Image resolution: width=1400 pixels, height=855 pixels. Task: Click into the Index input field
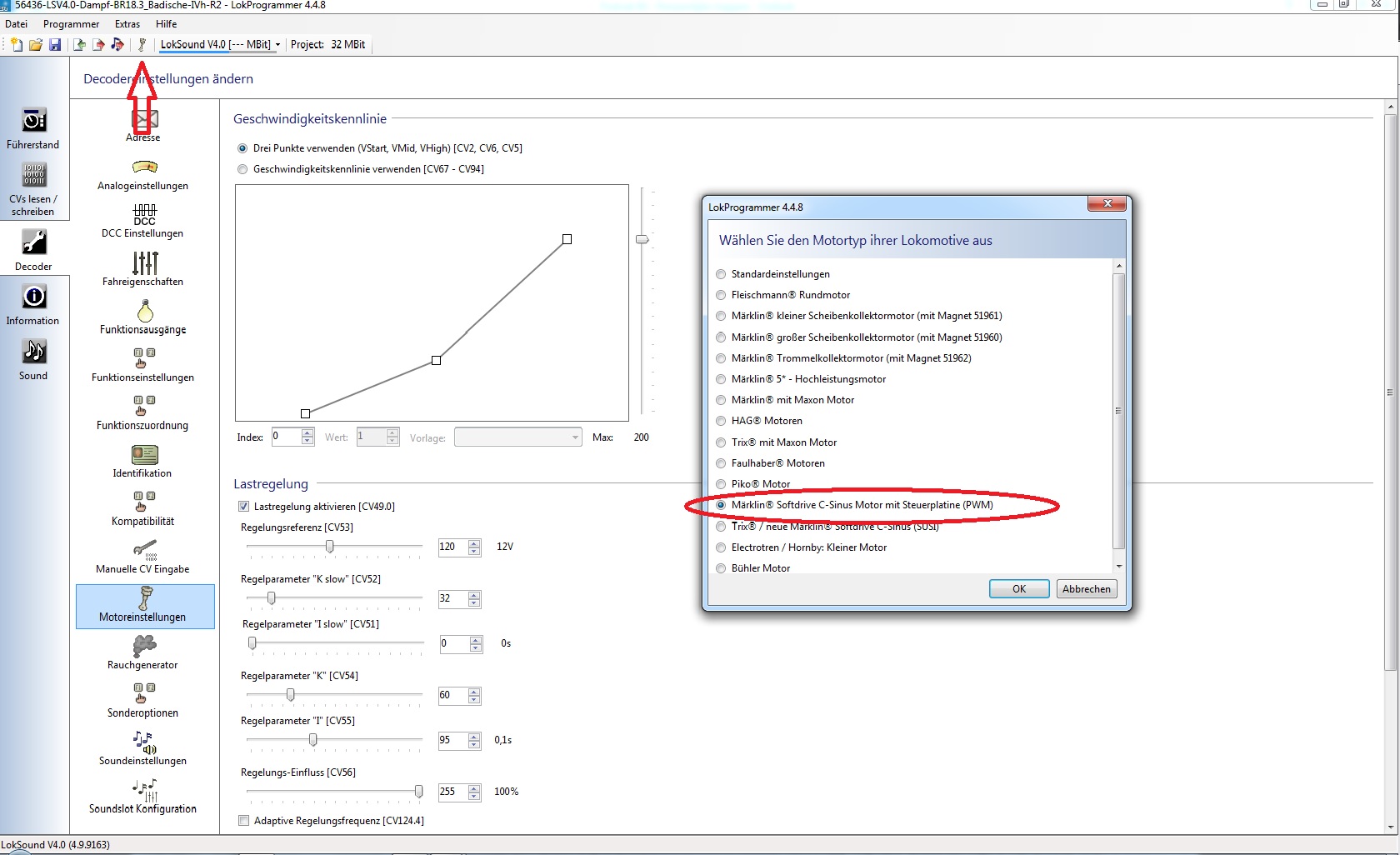coord(287,437)
